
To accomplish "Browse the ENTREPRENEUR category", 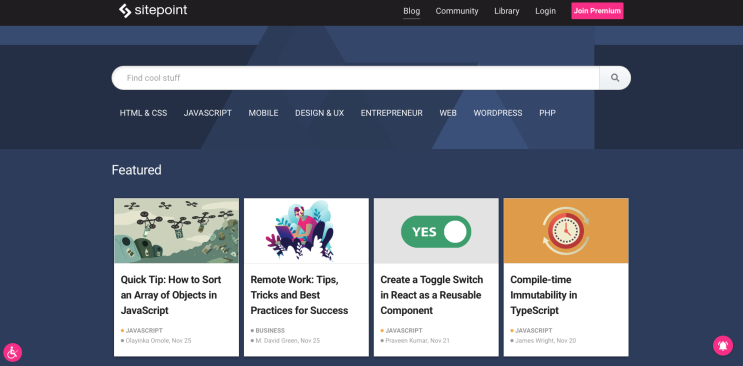I will (391, 113).
